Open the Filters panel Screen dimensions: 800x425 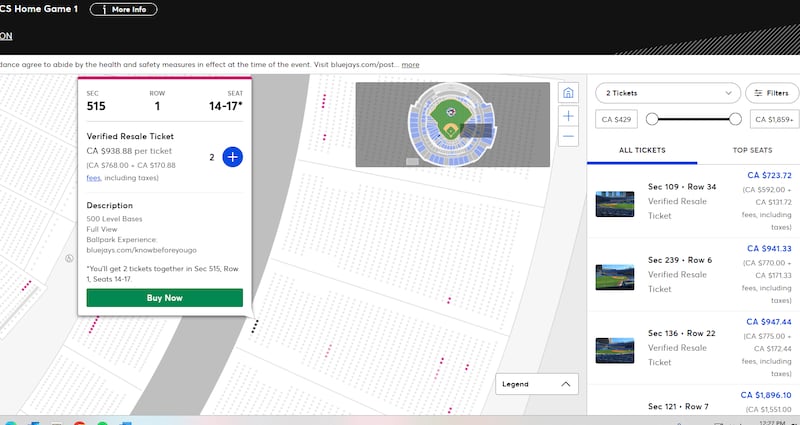coord(771,93)
